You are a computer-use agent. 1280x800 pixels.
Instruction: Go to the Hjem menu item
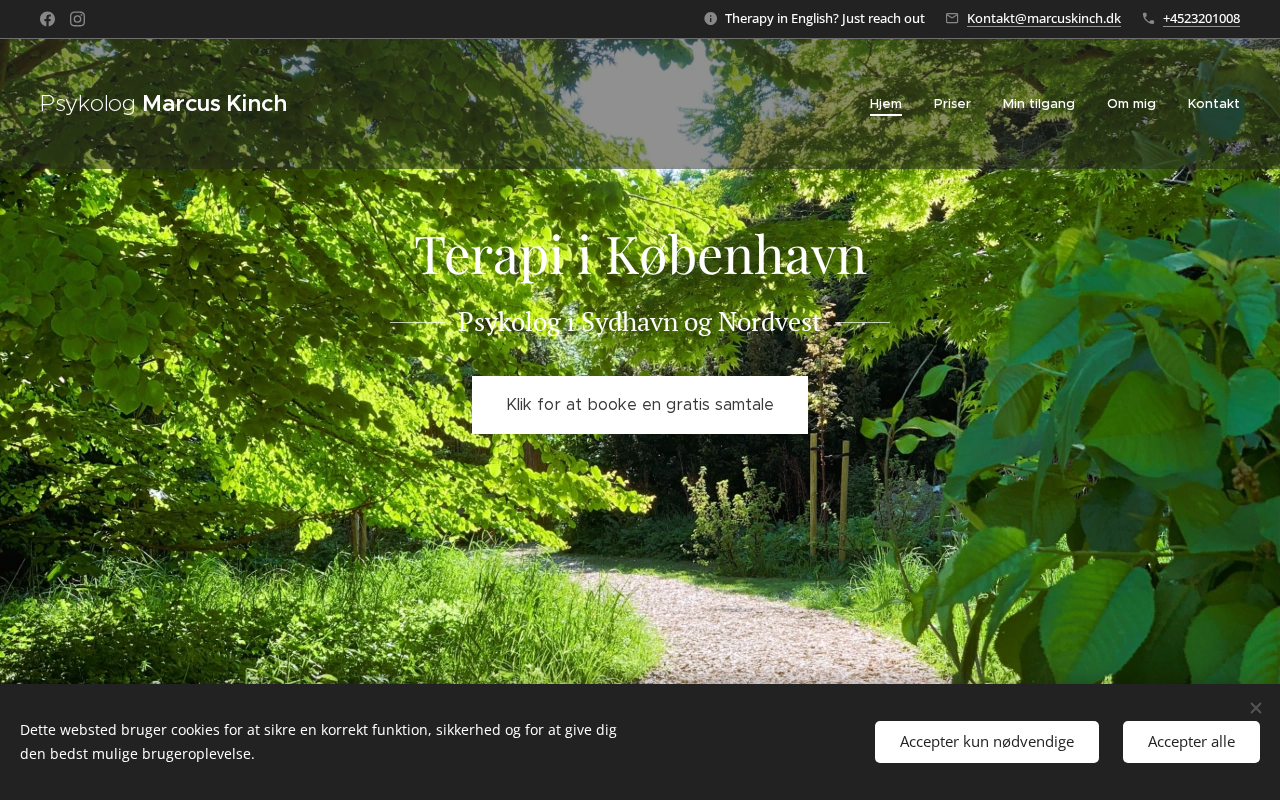tap(886, 104)
